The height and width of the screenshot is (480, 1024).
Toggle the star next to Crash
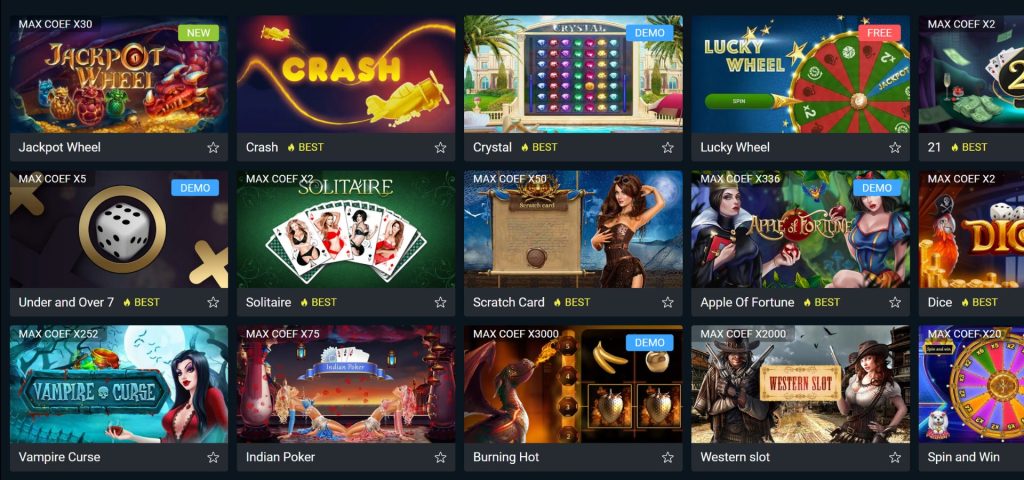point(440,148)
